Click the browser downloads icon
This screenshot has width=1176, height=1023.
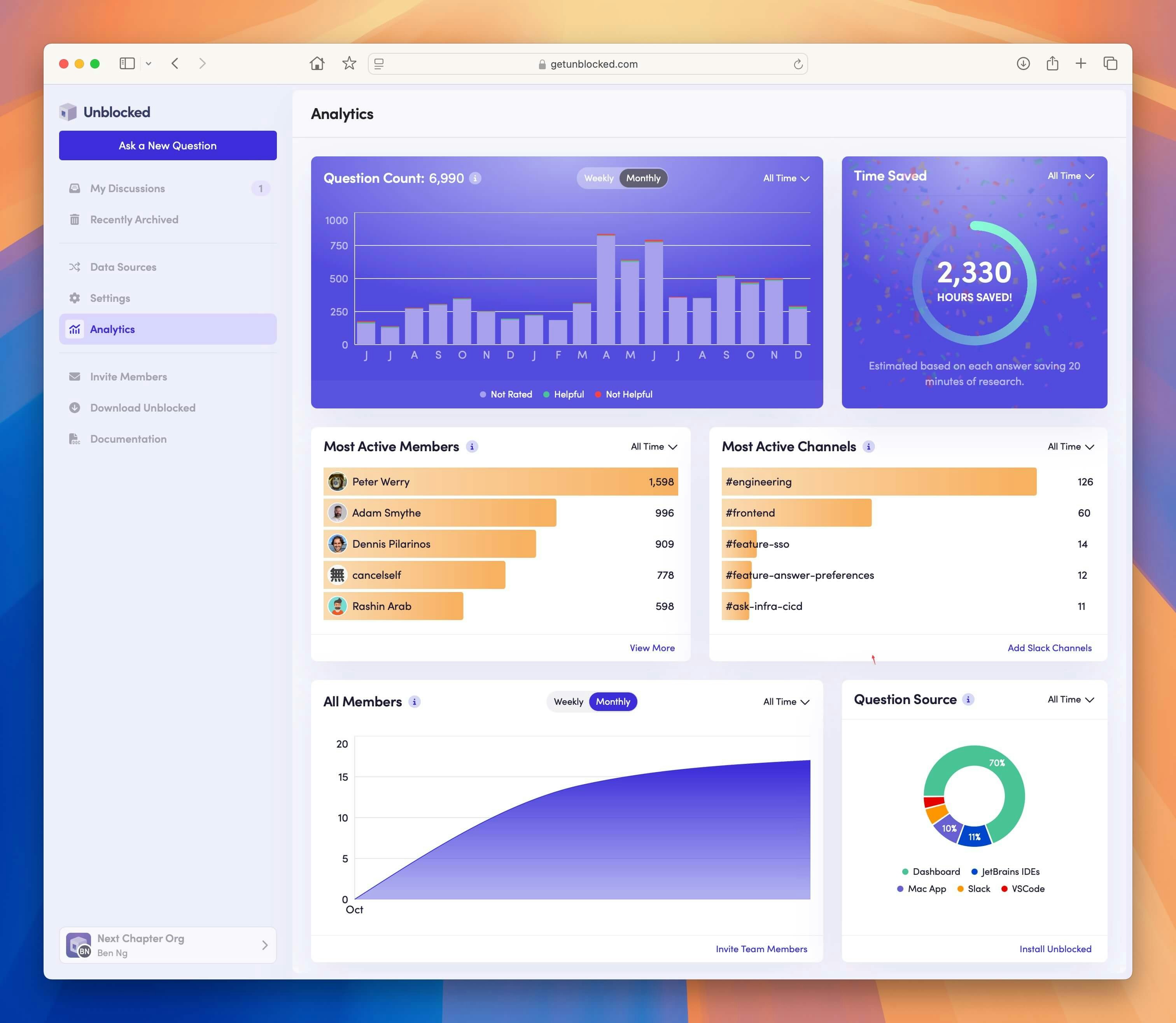point(1023,63)
